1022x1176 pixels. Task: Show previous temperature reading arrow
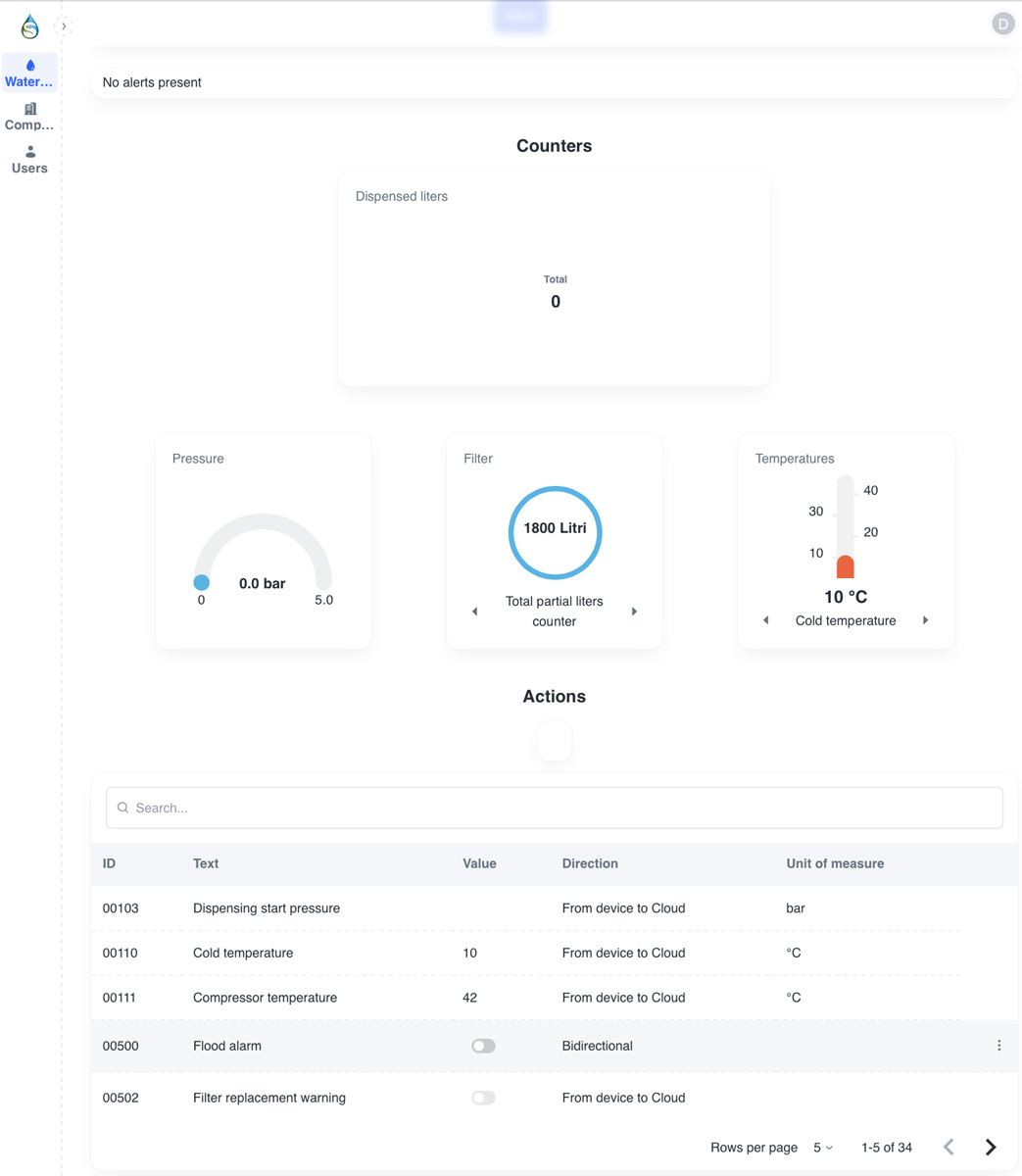766,620
